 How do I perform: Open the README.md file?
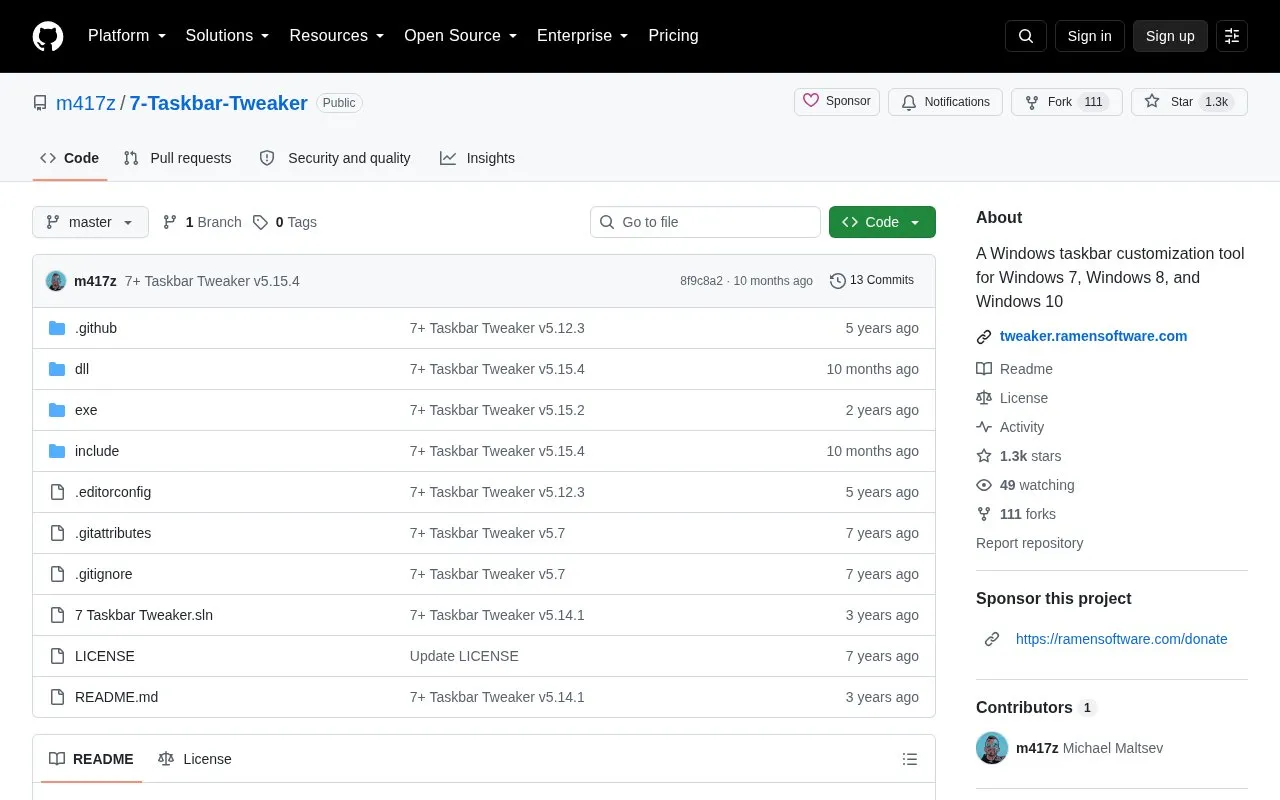pyautogui.click(x=116, y=697)
